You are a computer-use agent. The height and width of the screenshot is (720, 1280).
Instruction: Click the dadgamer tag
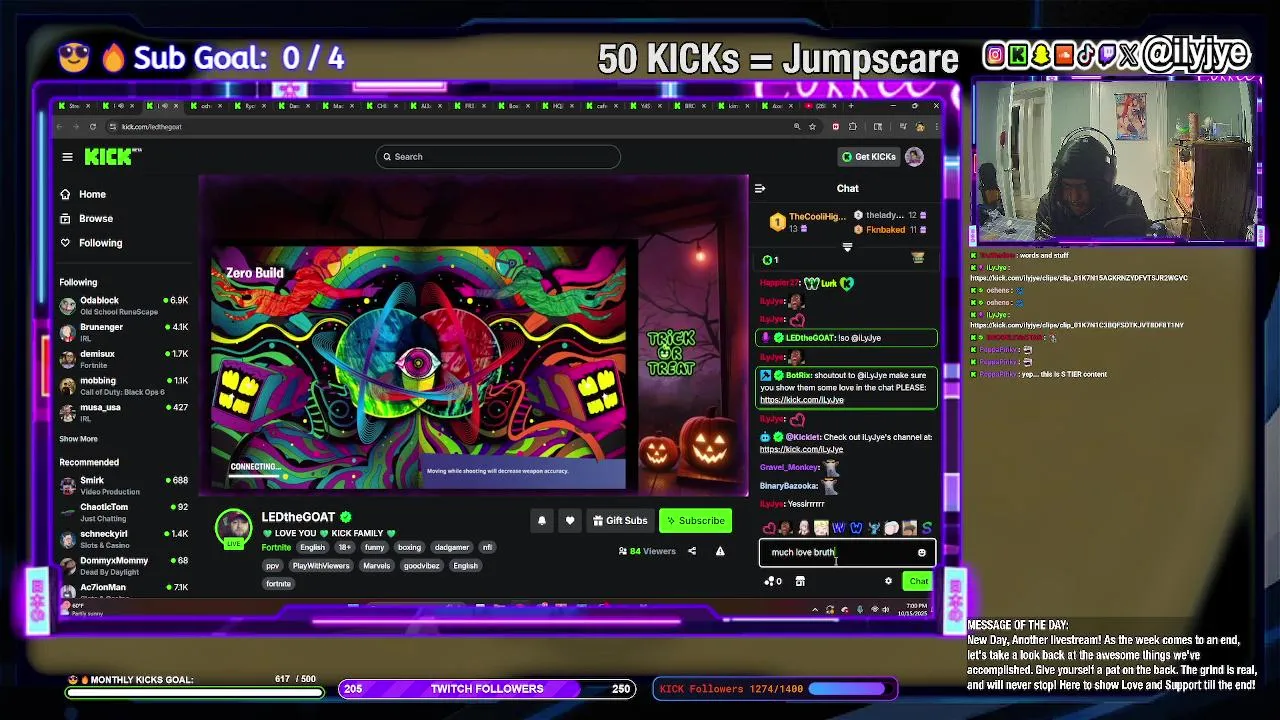click(x=451, y=547)
